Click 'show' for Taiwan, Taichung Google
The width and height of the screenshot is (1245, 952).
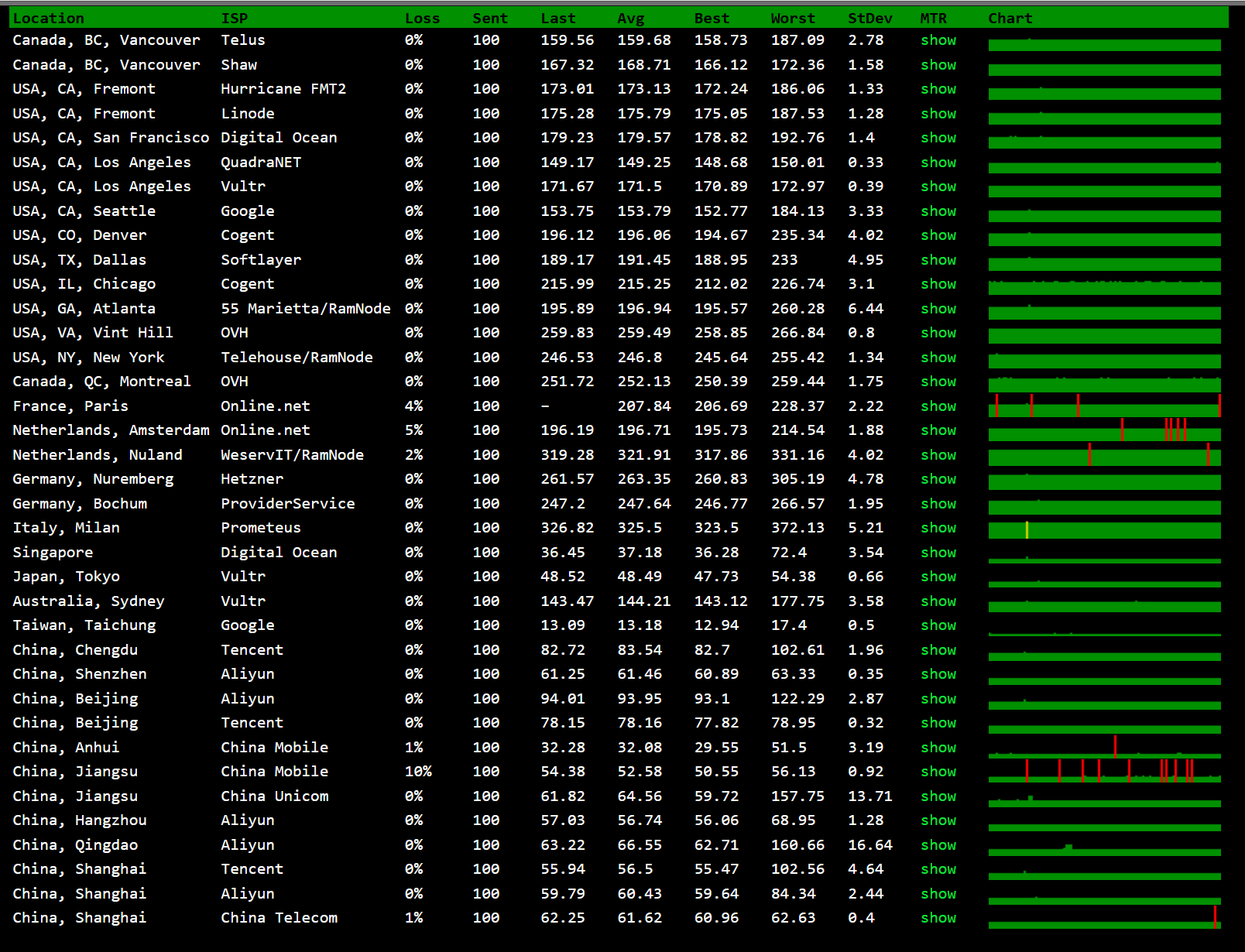[x=938, y=625]
